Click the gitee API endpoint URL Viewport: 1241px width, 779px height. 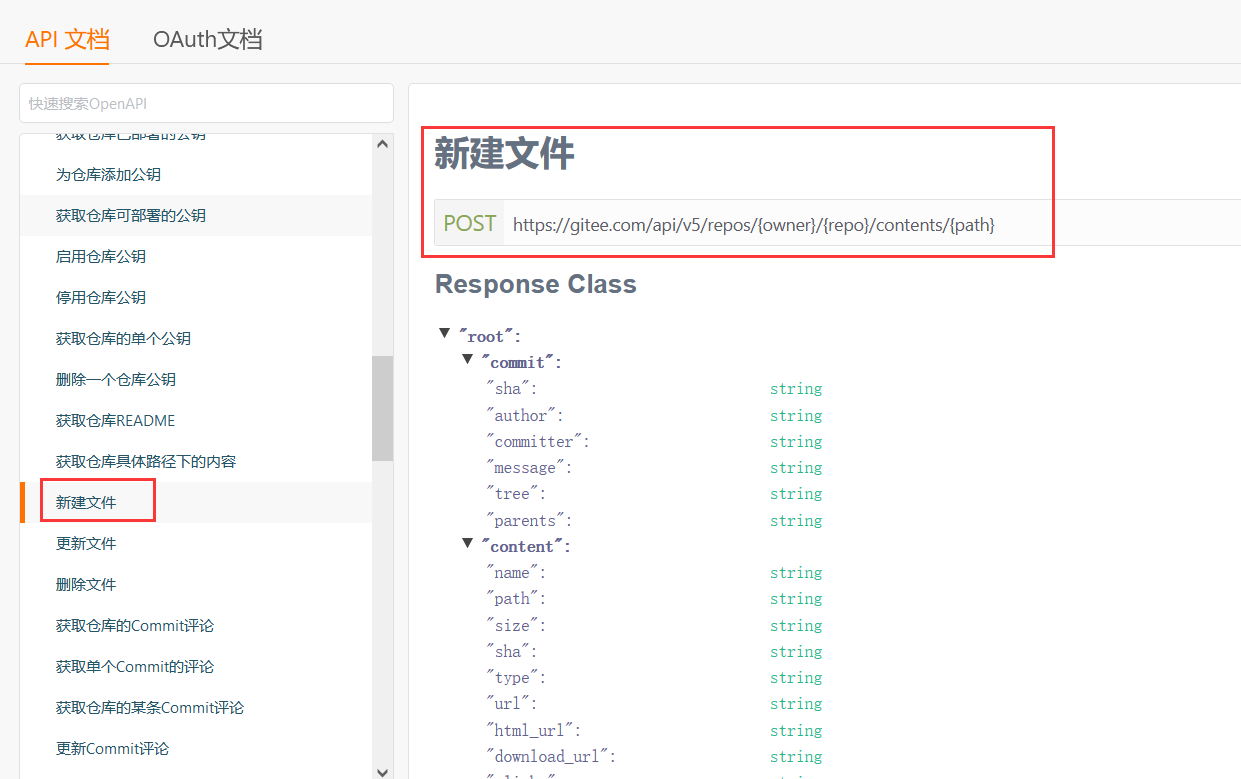pyautogui.click(x=754, y=225)
